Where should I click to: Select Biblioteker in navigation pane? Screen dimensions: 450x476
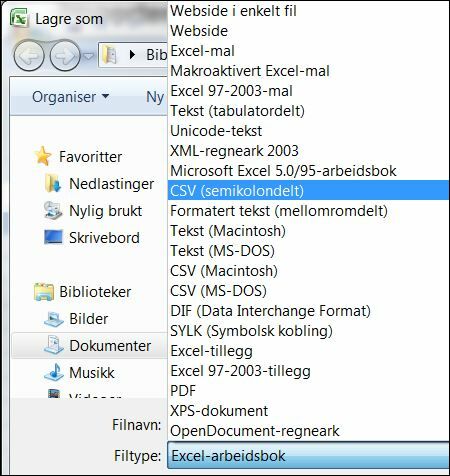(x=95, y=292)
